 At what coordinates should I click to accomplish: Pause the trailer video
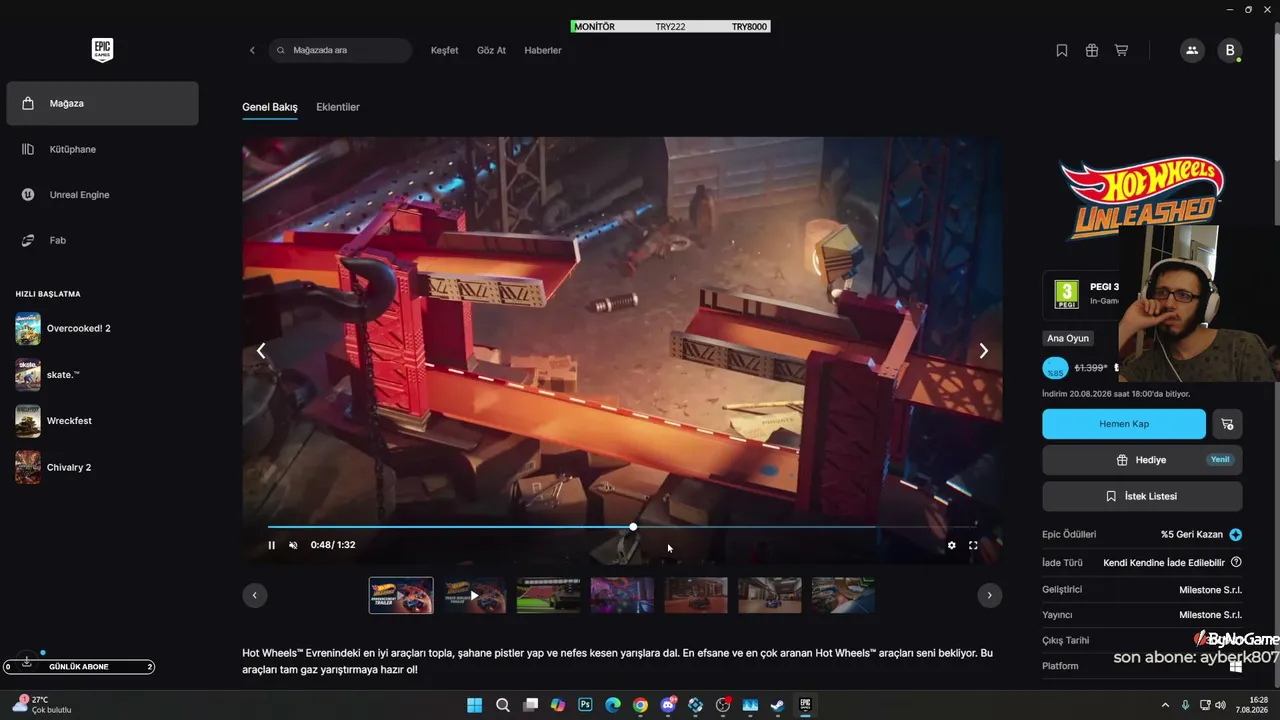tap(271, 545)
